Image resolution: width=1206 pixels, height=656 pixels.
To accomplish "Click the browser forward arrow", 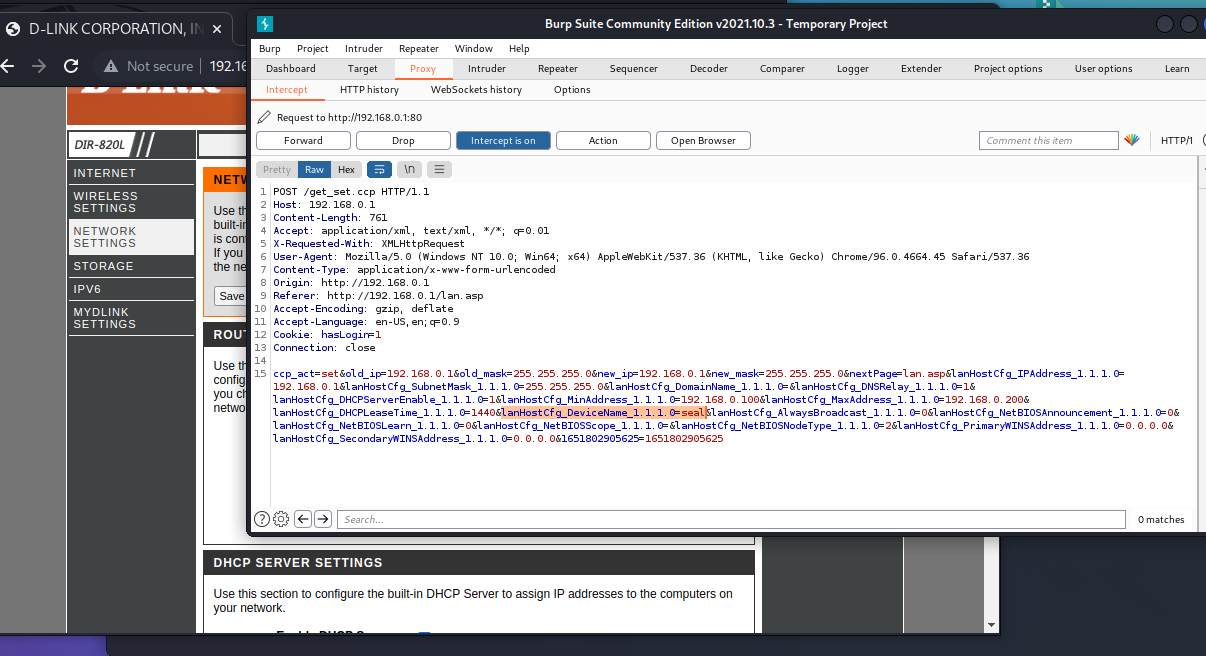I will (39, 66).
